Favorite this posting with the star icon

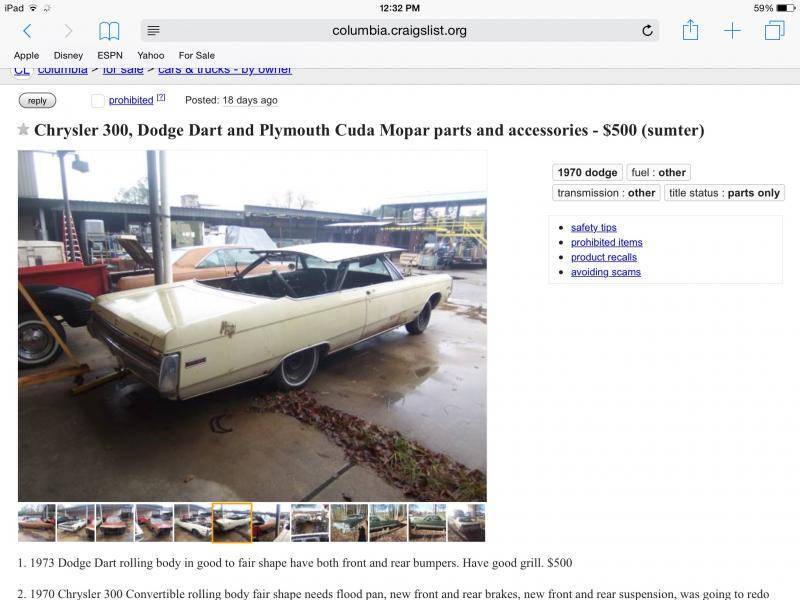tap(23, 130)
